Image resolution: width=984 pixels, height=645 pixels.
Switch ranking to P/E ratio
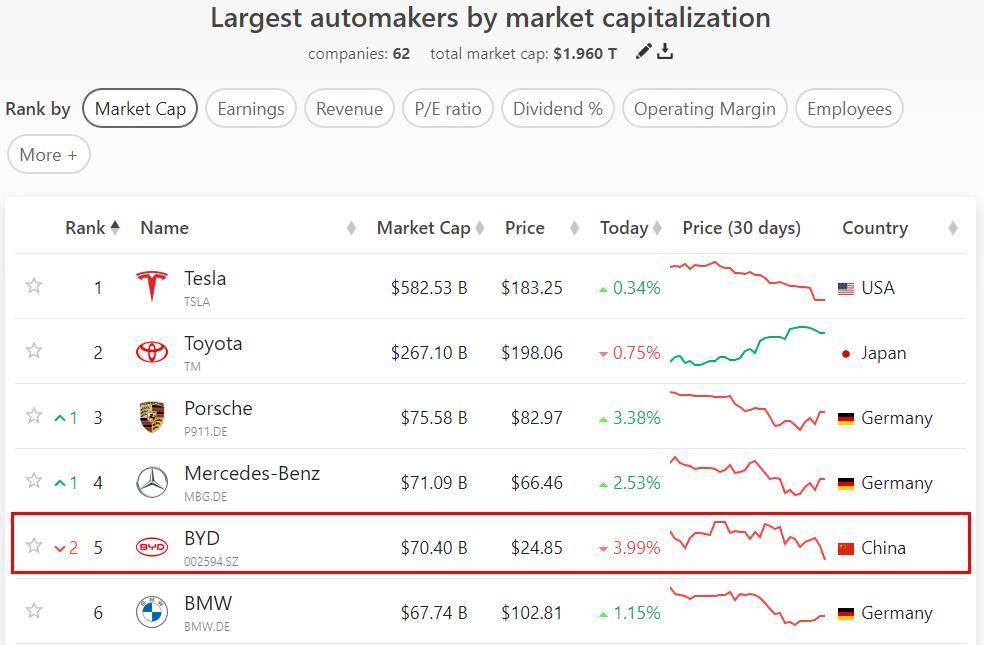pos(448,109)
